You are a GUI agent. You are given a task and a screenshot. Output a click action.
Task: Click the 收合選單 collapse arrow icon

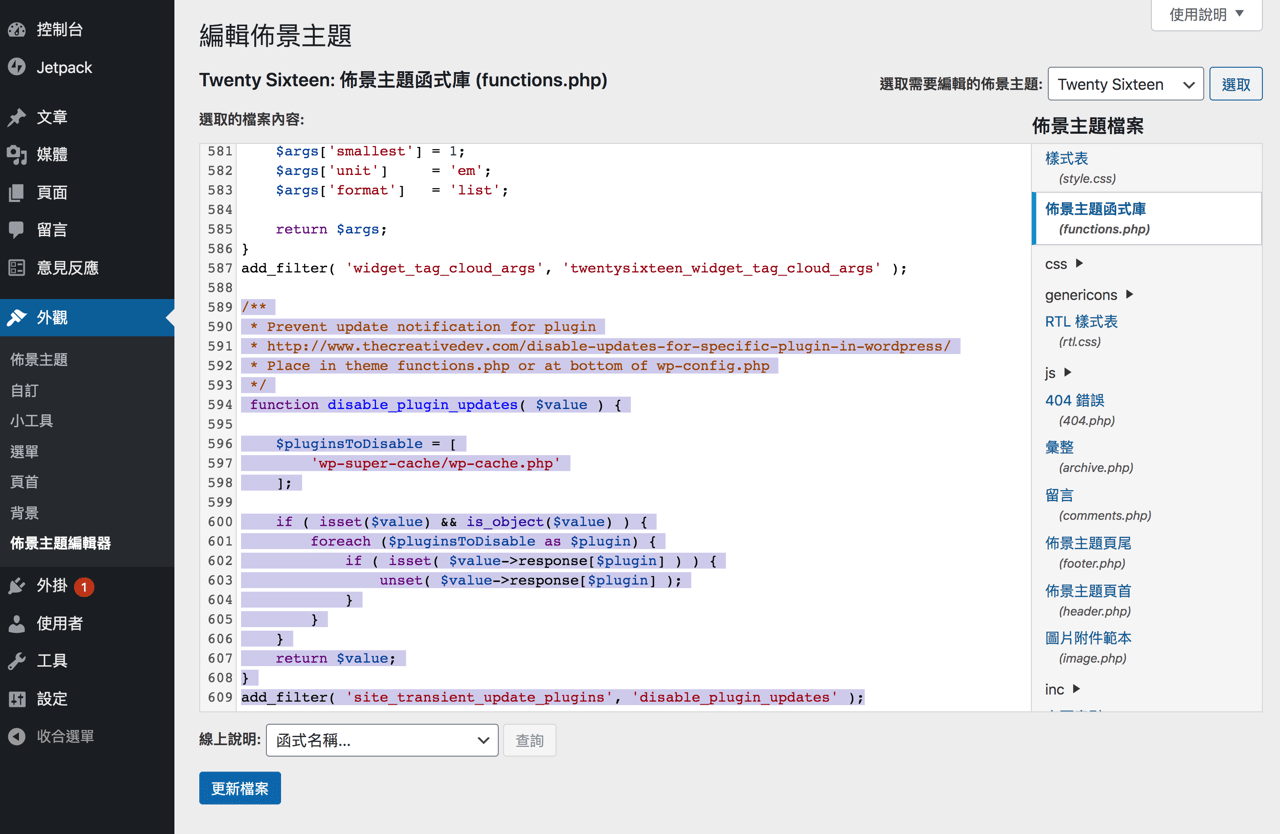(17, 737)
